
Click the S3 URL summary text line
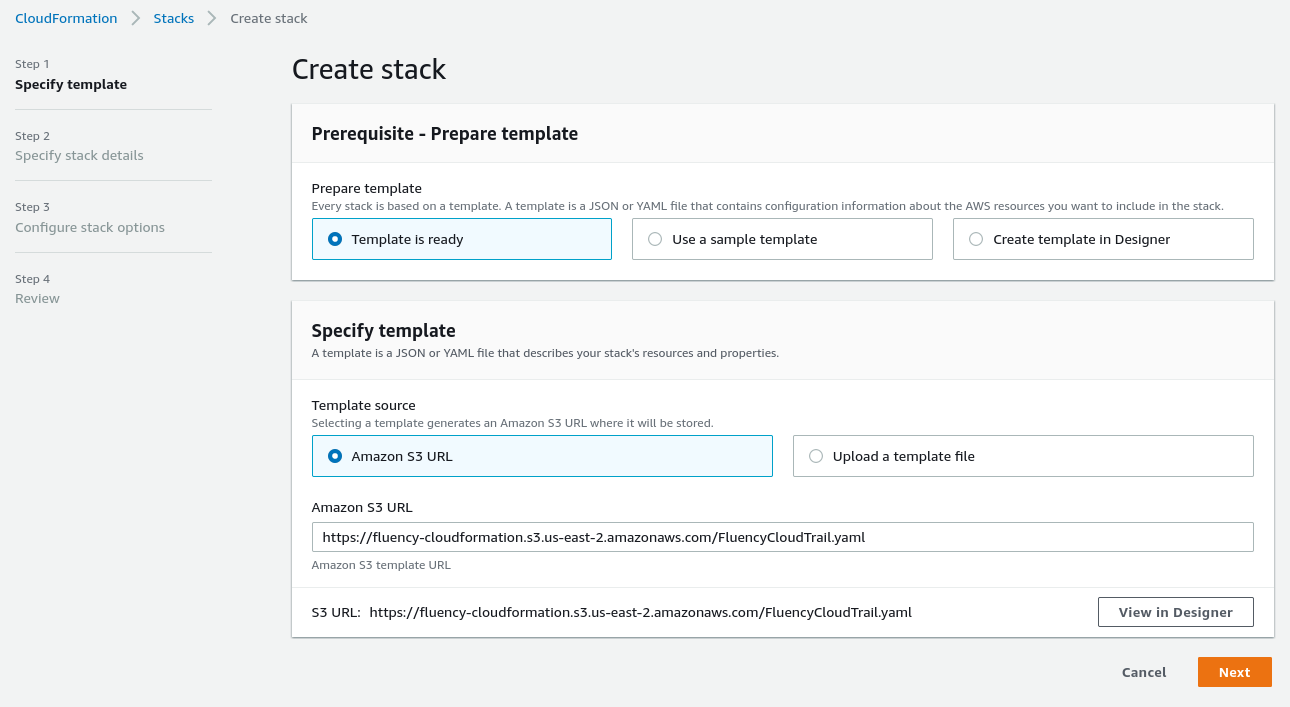(x=612, y=612)
